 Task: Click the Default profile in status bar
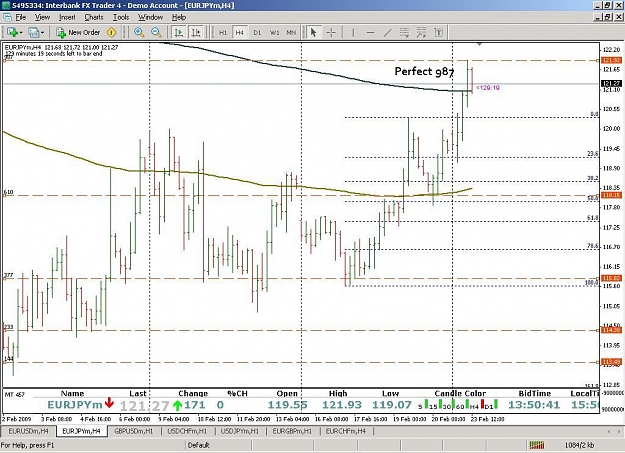(199, 445)
